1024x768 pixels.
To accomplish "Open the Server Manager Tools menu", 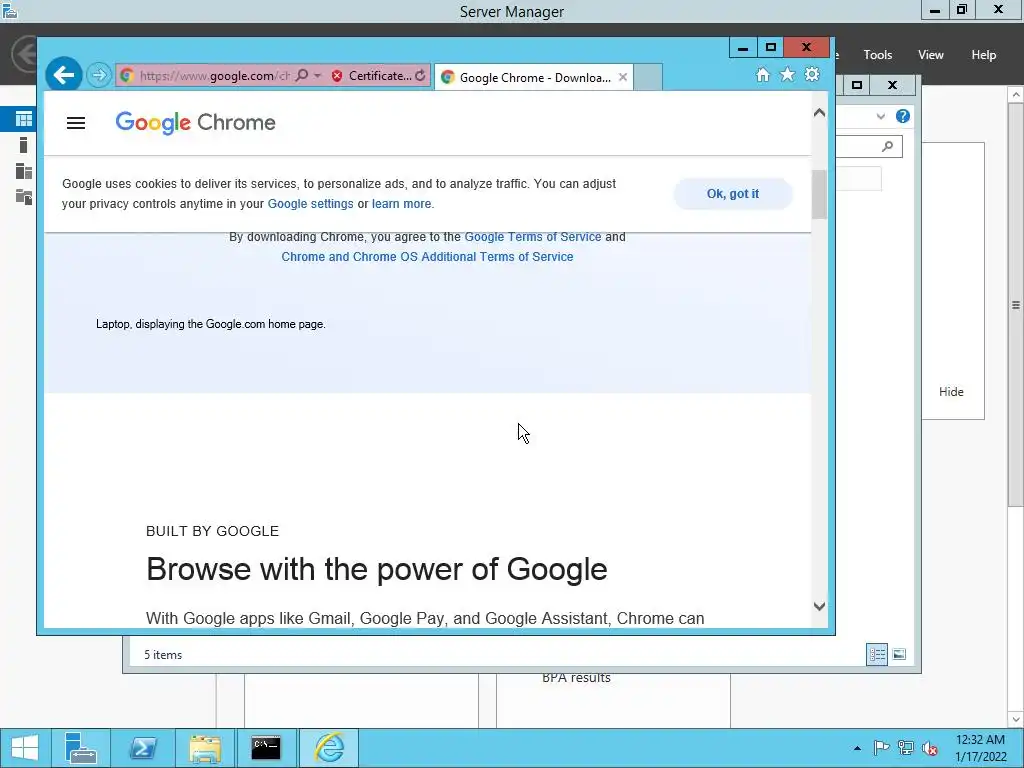I will 878,55.
